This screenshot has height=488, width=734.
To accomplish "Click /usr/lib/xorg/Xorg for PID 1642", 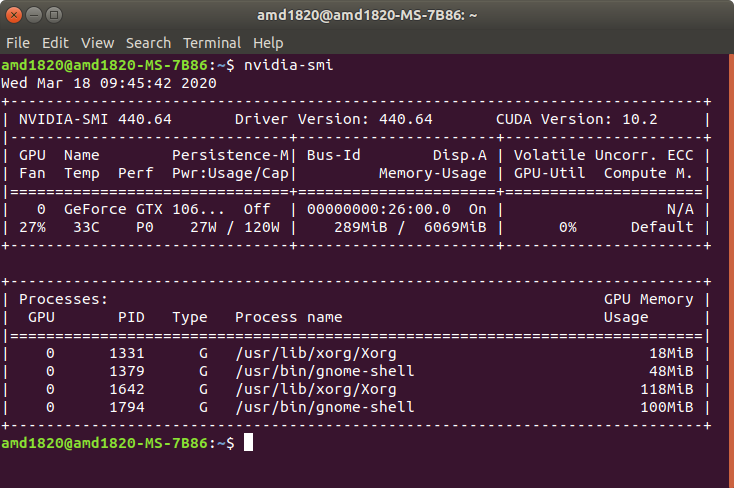I will tap(316, 389).
